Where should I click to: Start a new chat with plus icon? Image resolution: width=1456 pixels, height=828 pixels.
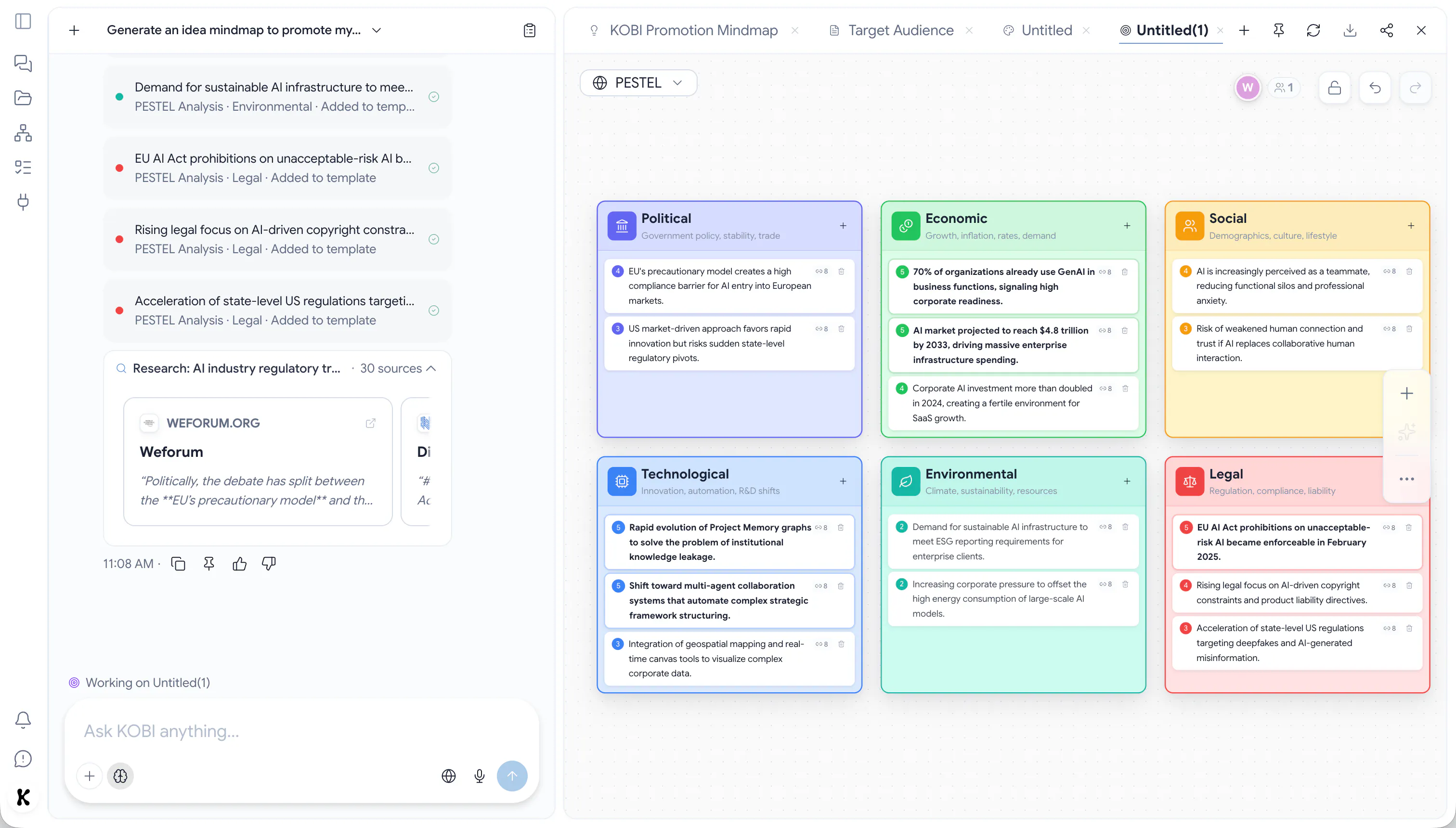point(74,30)
